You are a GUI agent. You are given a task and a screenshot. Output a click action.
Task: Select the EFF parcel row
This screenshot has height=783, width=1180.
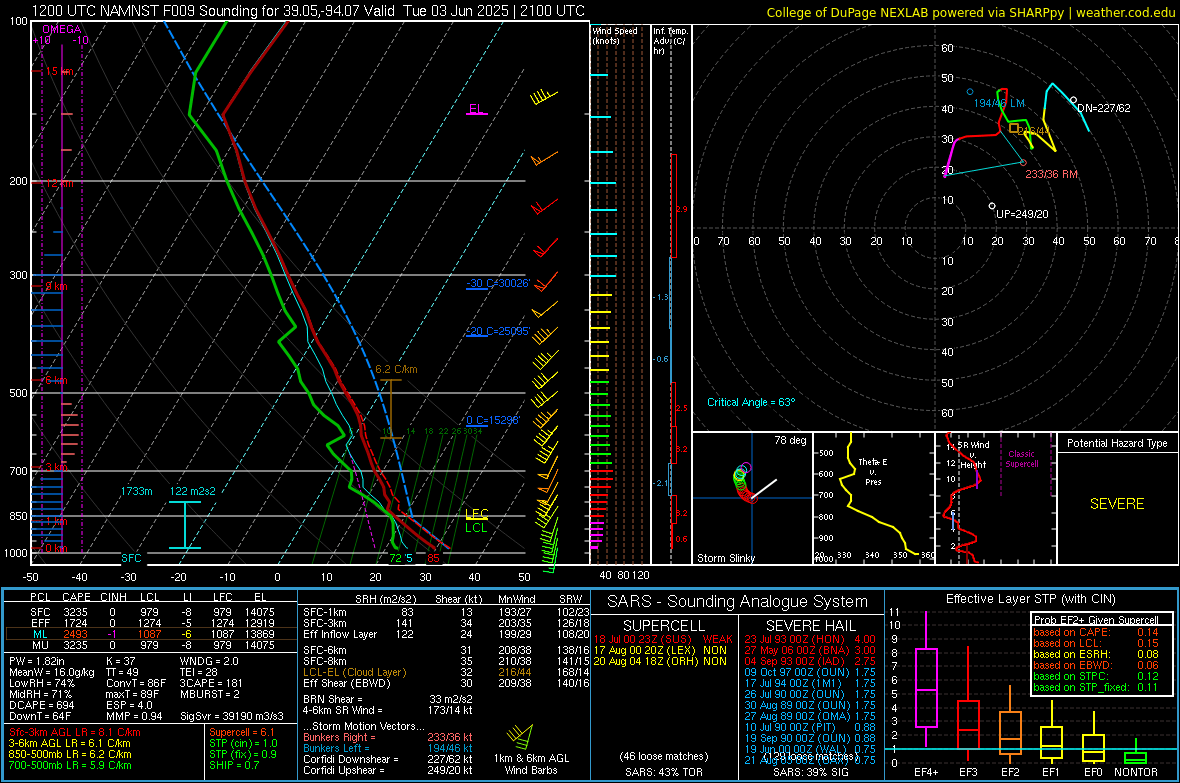point(151,623)
